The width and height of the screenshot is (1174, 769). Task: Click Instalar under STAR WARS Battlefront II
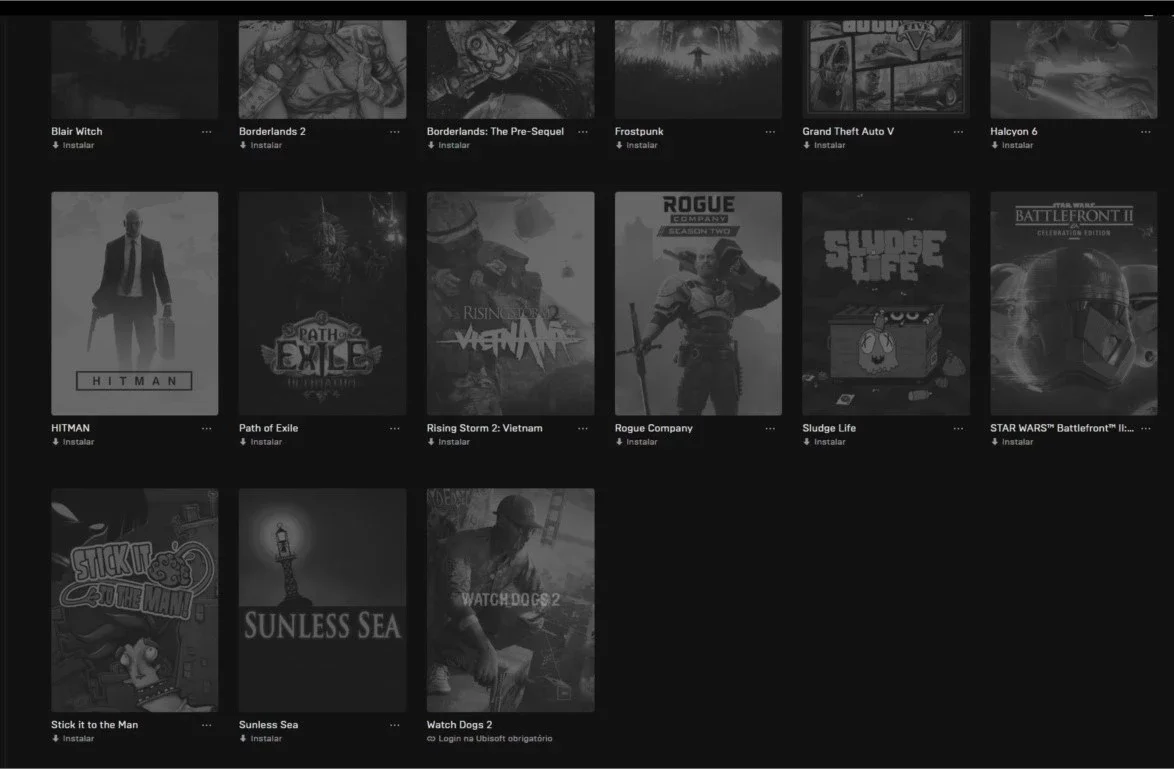1012,442
